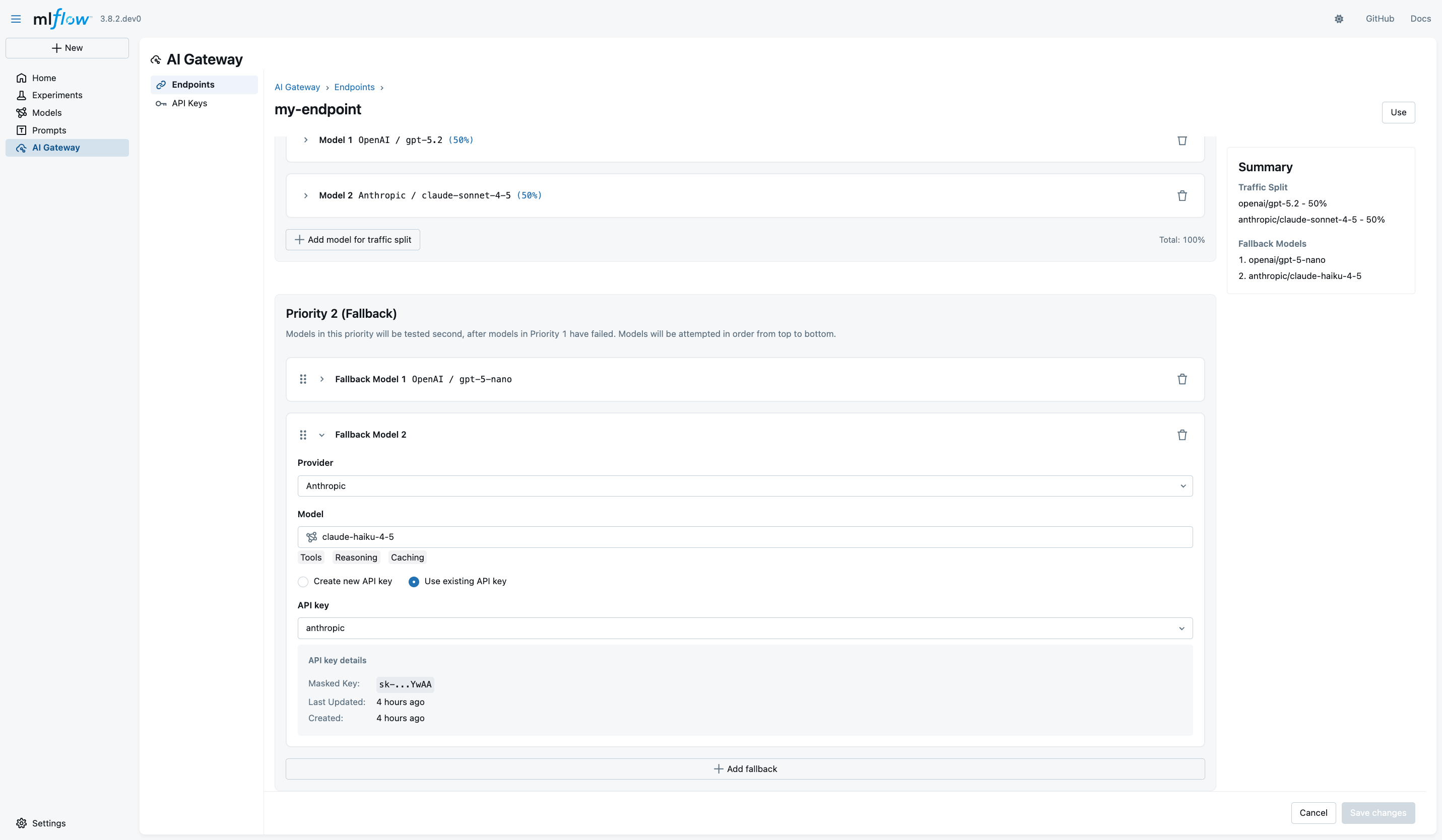Click the drag handle on Fallback Model 1
Screen dimensions: 1442x840
pyautogui.click(x=303, y=379)
